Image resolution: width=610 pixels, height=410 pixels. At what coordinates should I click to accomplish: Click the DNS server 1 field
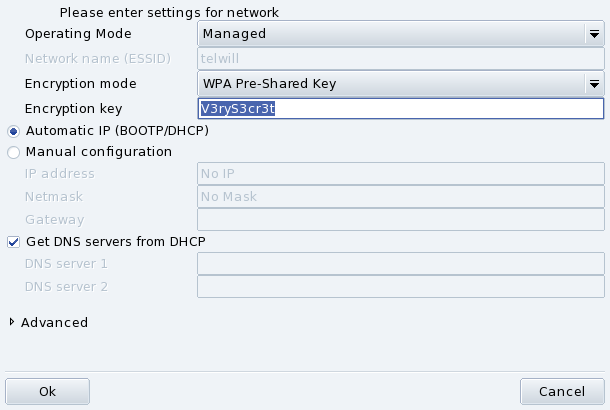tap(401, 264)
